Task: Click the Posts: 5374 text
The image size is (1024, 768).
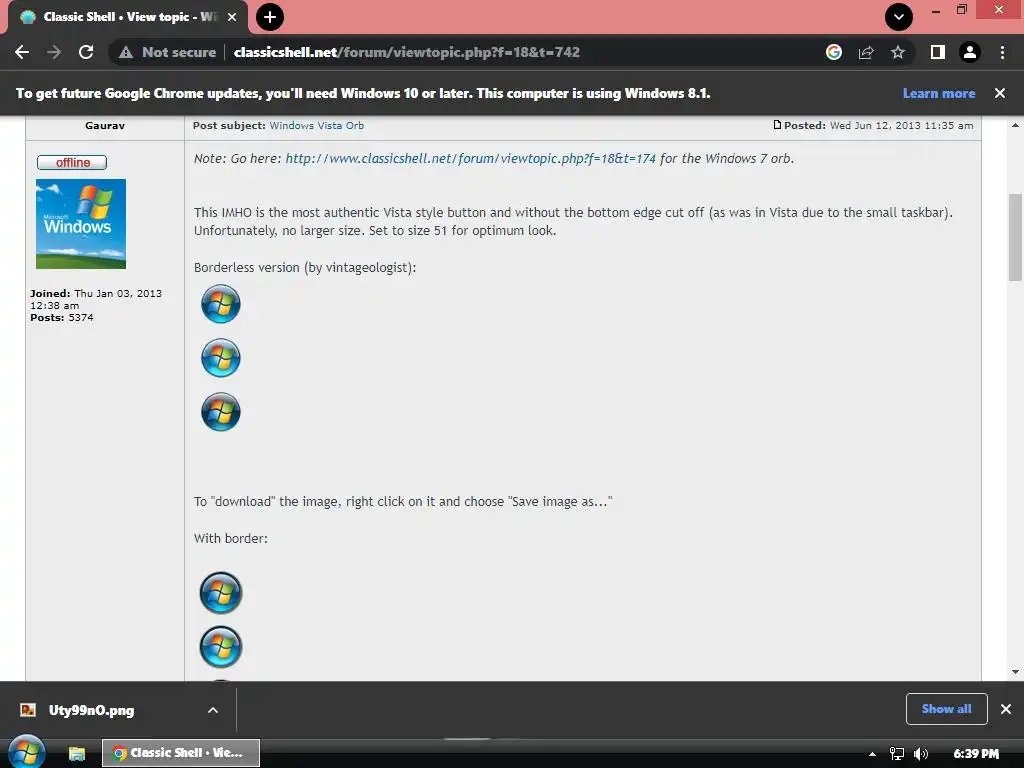Action: click(62, 317)
